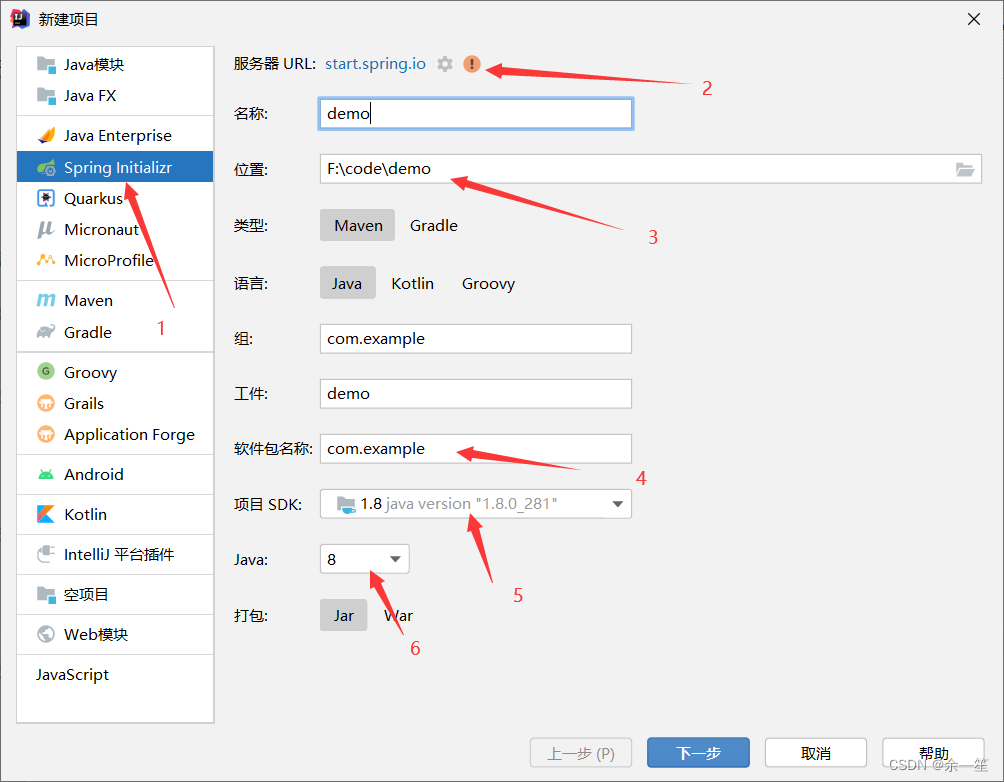Select Java Enterprise in the list

(x=115, y=135)
